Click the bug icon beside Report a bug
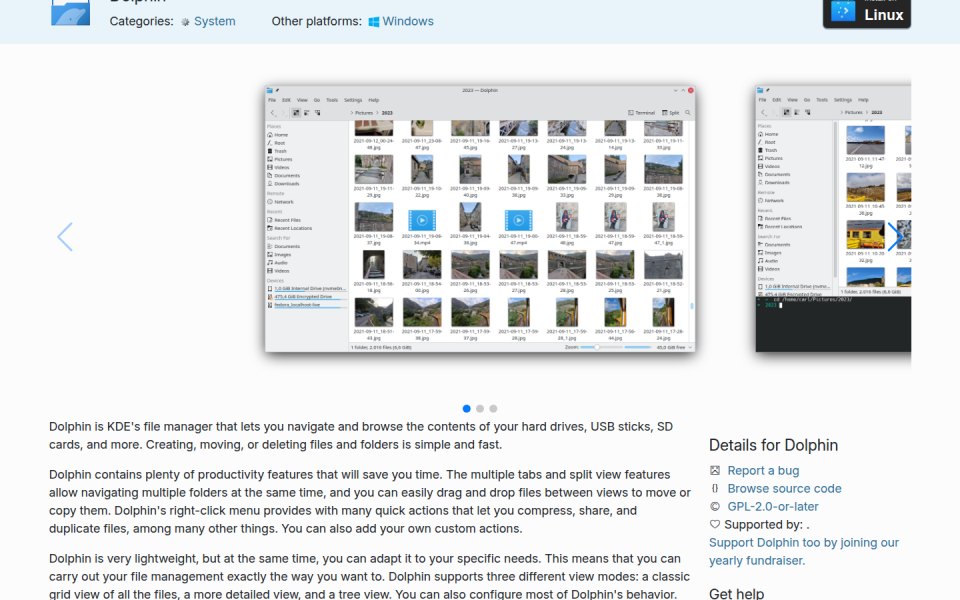This screenshot has width=960, height=600. pos(714,470)
